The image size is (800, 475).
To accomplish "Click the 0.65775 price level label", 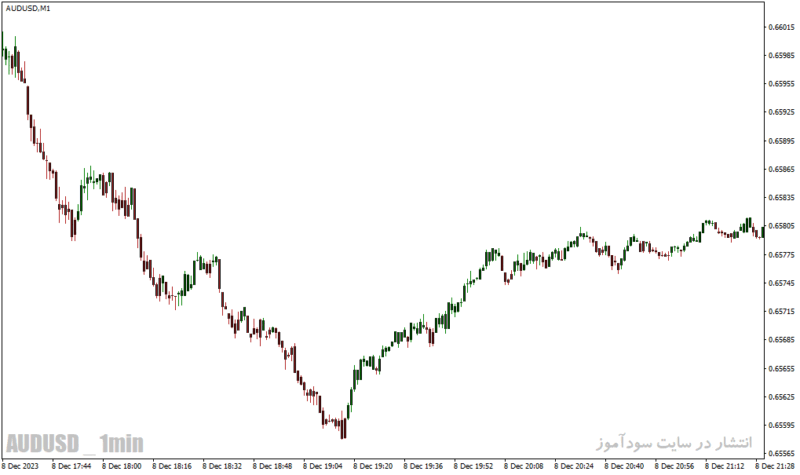I will 782,255.
